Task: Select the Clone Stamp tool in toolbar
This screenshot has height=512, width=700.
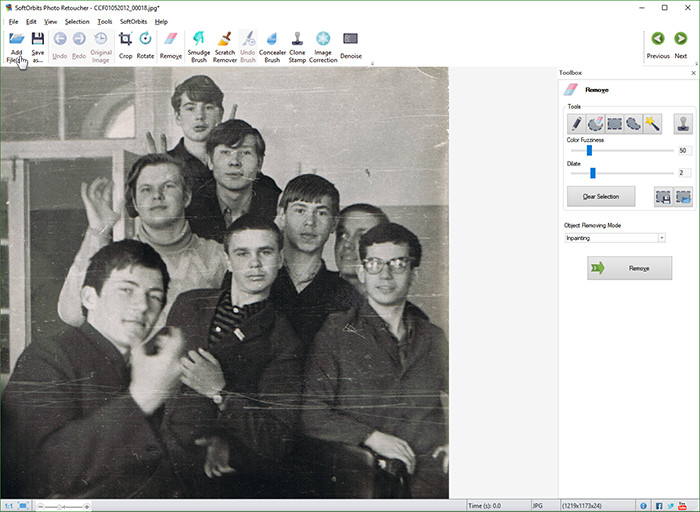Action: [x=297, y=39]
